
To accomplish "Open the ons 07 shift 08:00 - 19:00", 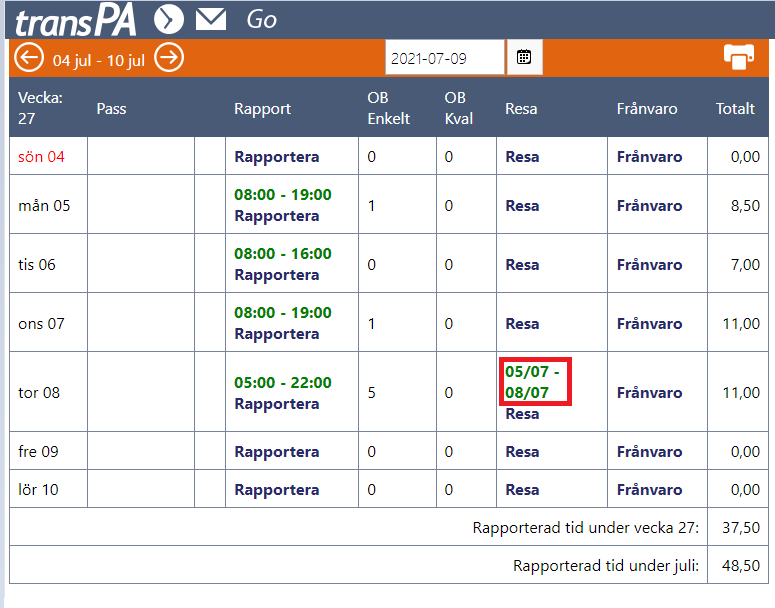I will click(x=283, y=312).
